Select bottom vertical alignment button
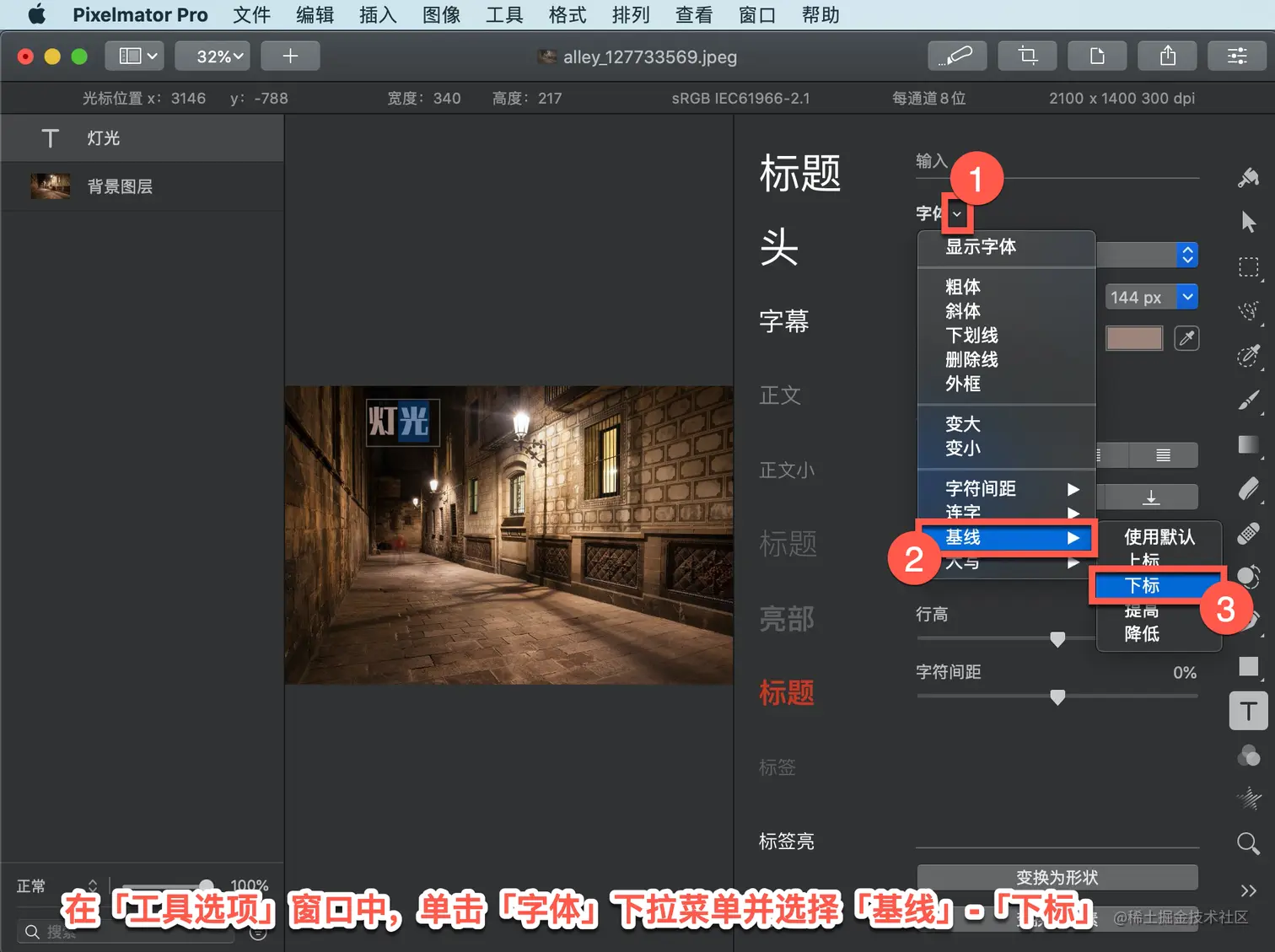This screenshot has height=952, width=1275. click(1151, 498)
